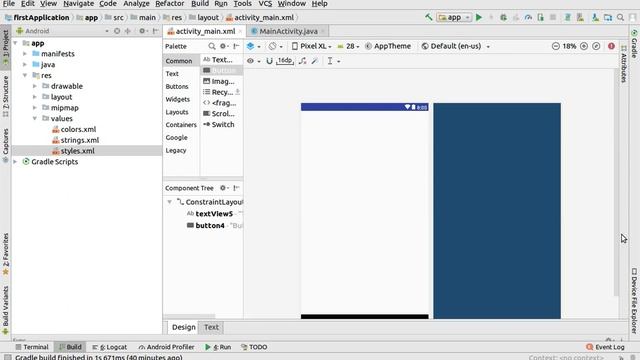Click the blueprint view of layout

[x=497, y=211]
